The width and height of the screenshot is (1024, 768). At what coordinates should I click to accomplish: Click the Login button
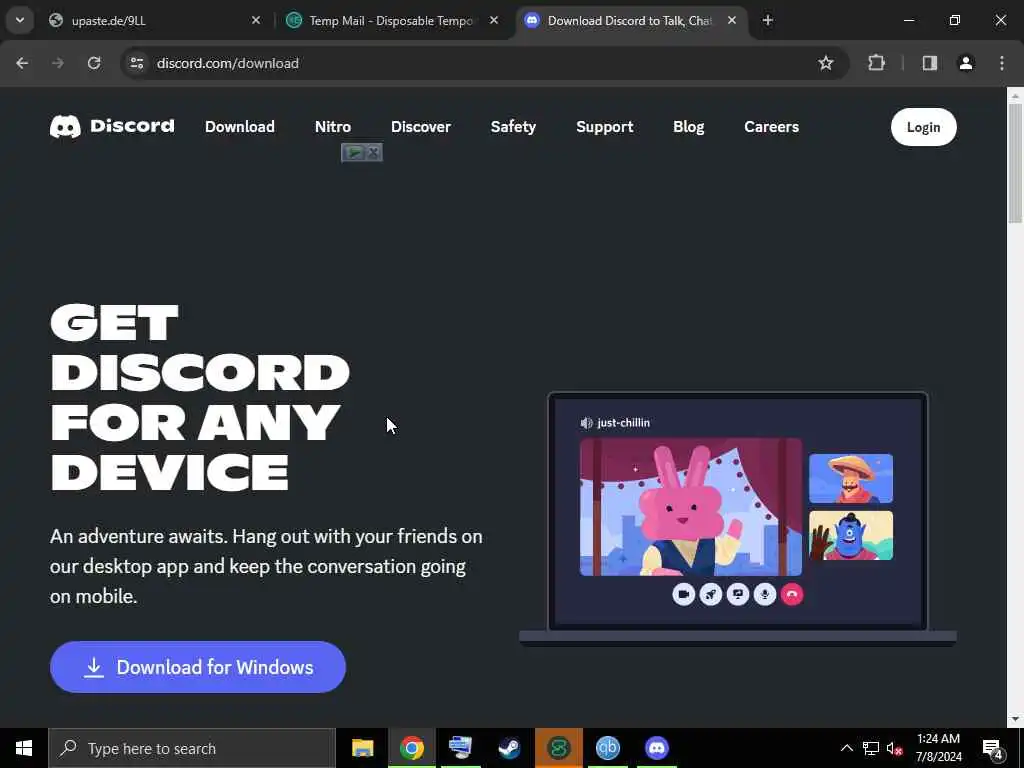click(x=923, y=127)
